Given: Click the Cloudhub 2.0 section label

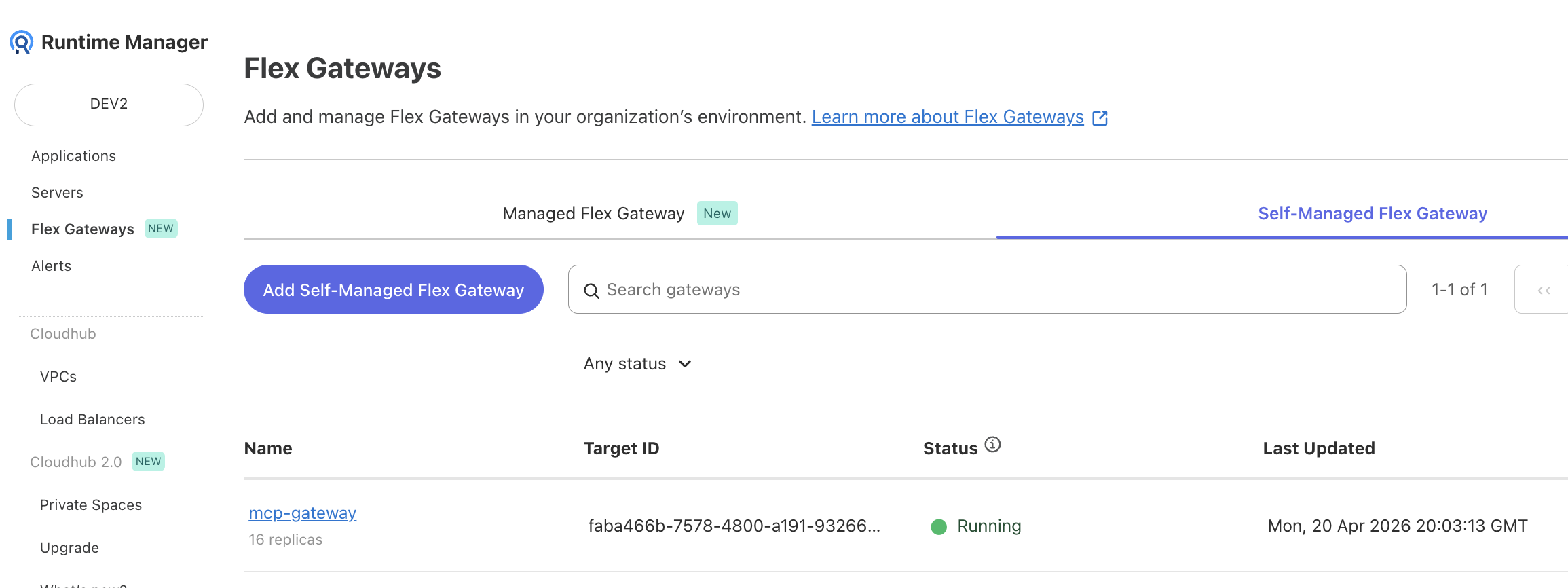Looking at the screenshot, I should tap(75, 462).
